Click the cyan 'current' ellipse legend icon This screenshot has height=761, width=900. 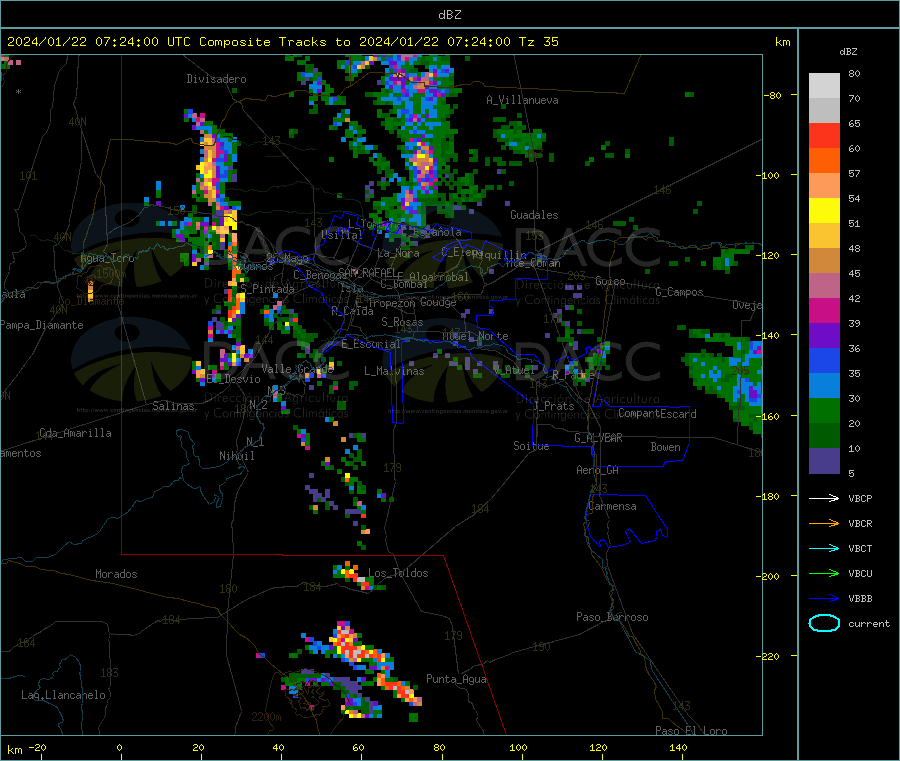pyautogui.click(x=824, y=623)
